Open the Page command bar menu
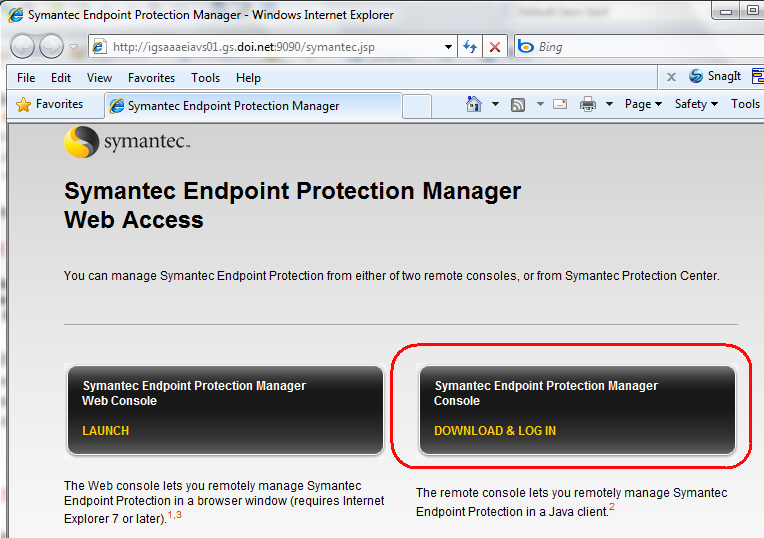This screenshot has width=764, height=538. pyautogui.click(x=643, y=104)
